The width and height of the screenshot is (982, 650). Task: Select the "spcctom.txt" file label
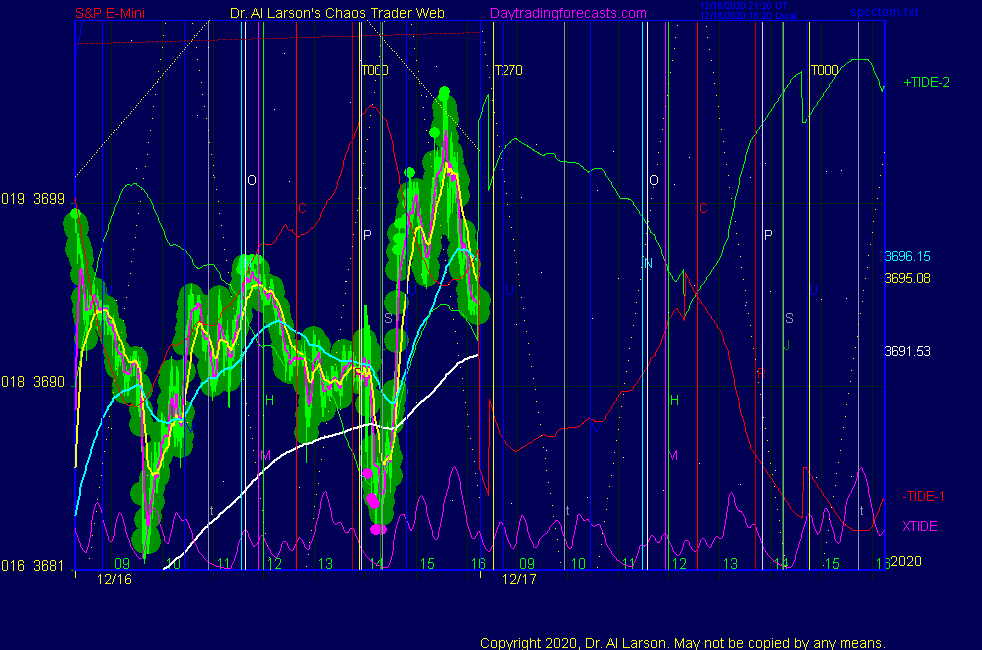tap(884, 12)
